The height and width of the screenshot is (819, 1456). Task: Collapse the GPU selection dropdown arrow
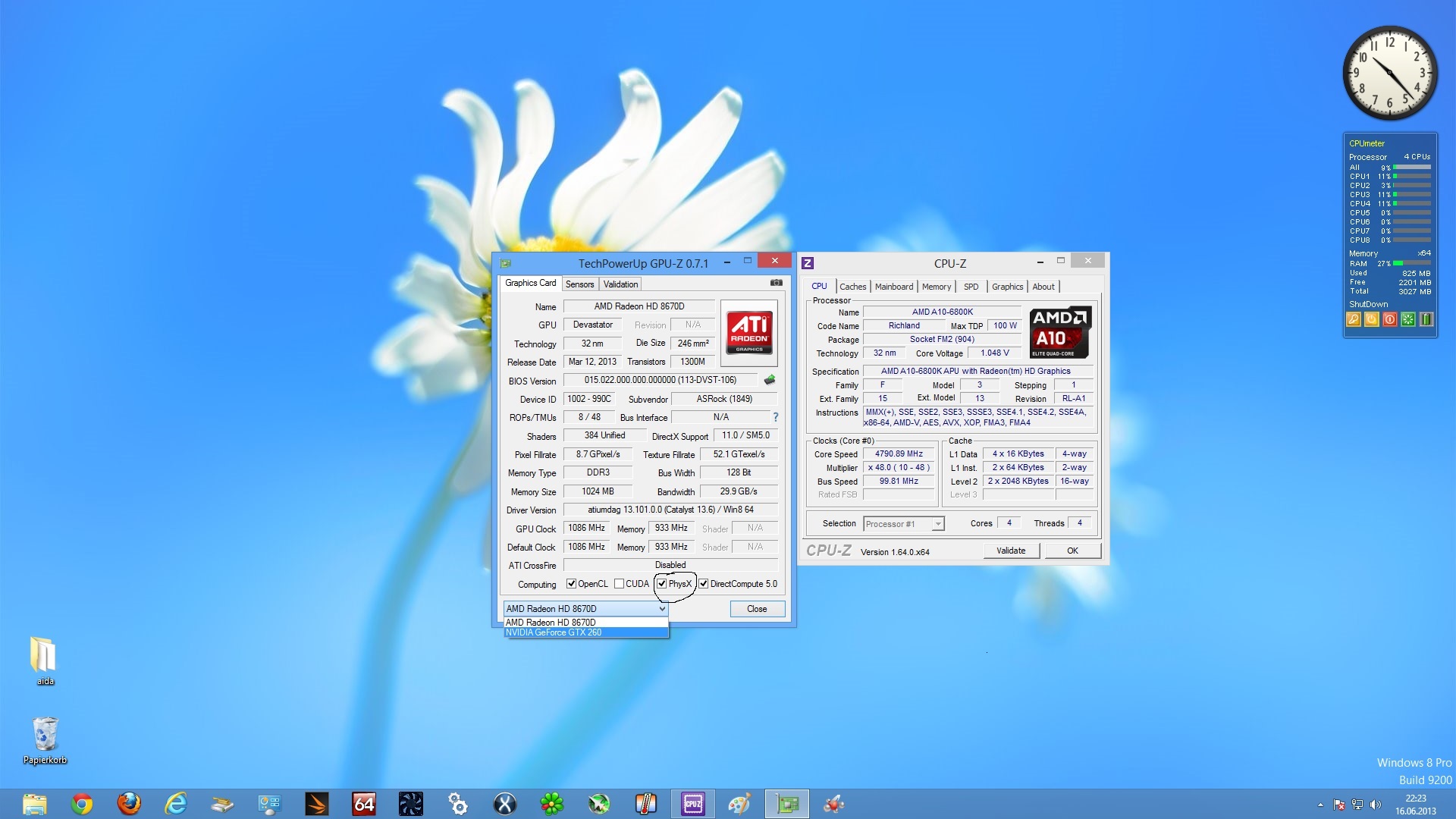(x=661, y=609)
